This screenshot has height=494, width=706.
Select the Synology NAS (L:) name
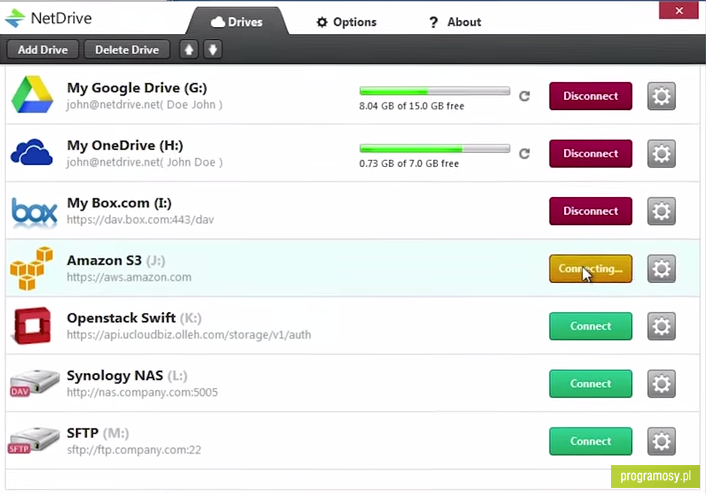pyautogui.click(x=127, y=376)
